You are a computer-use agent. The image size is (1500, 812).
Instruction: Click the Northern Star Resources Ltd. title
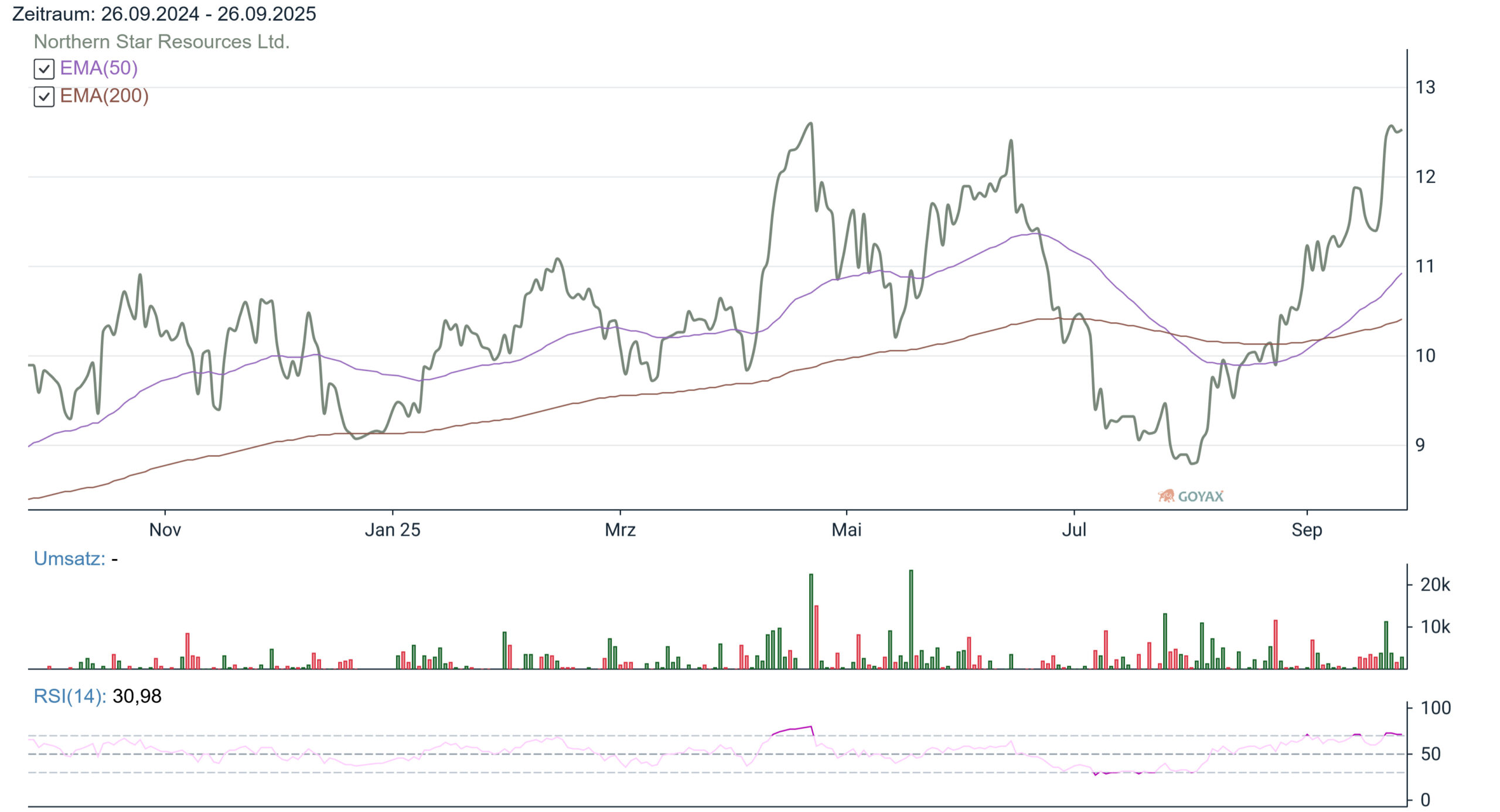click(x=162, y=42)
